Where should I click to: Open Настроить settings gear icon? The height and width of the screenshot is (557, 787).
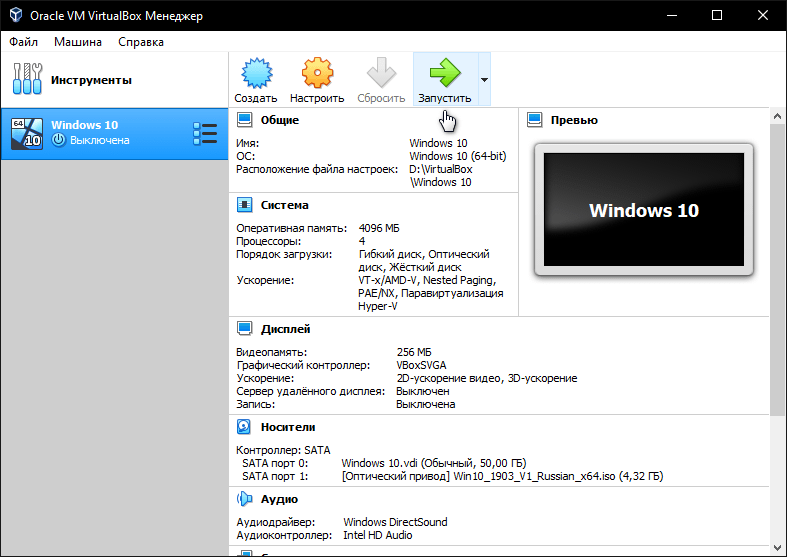coord(317,73)
